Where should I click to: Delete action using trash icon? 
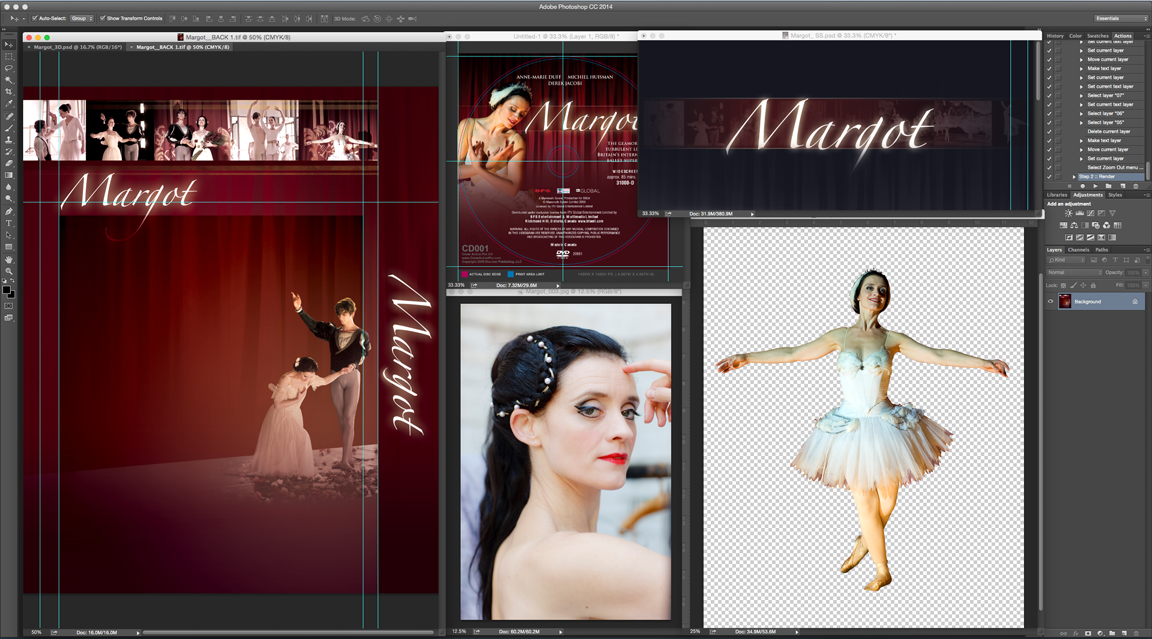pos(1136,186)
